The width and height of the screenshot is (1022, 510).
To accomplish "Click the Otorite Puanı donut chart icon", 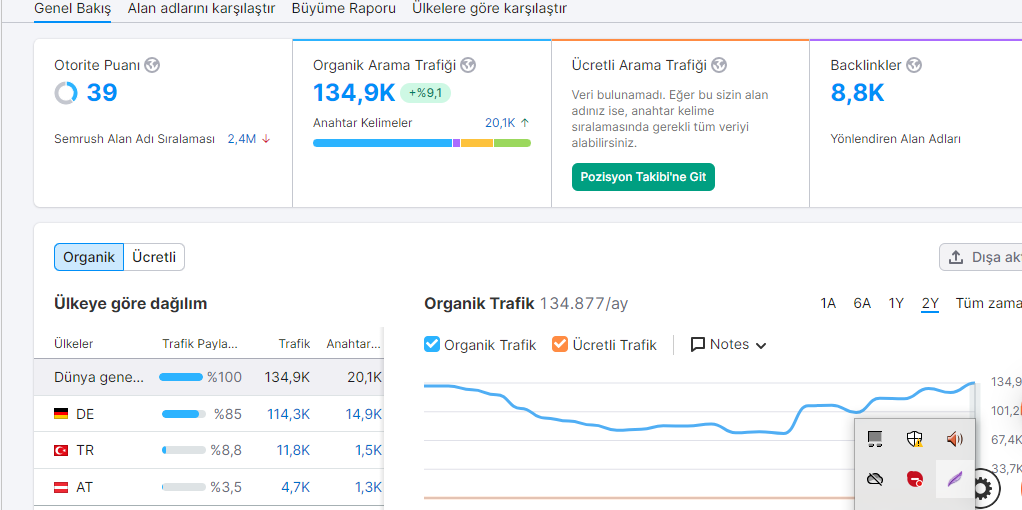I will [x=66, y=93].
